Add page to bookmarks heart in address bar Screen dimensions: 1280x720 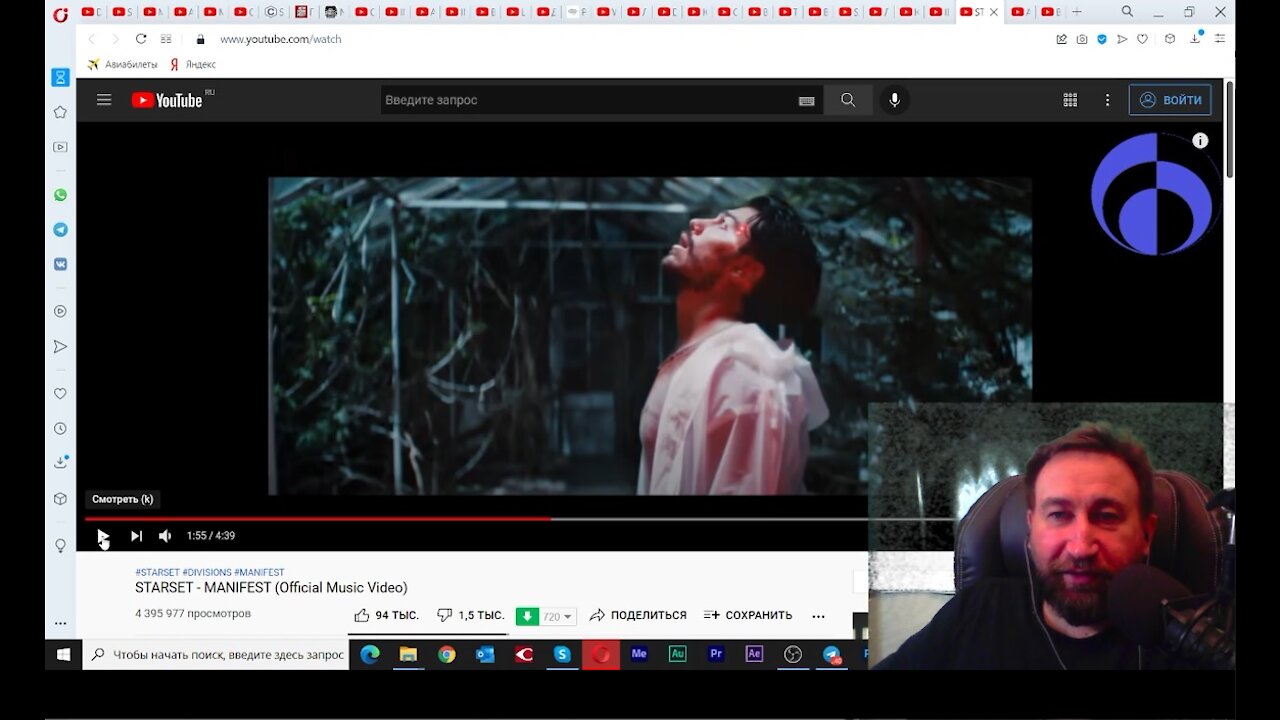(x=1142, y=39)
